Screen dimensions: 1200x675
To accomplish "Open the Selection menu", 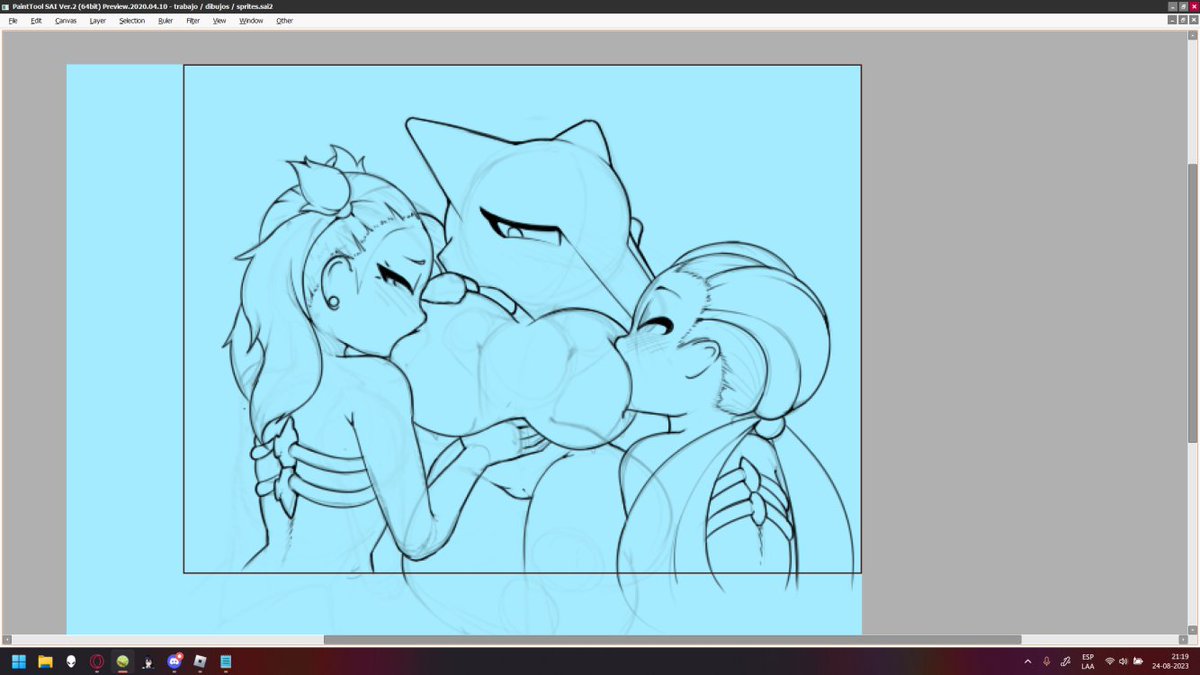I will (x=132, y=20).
